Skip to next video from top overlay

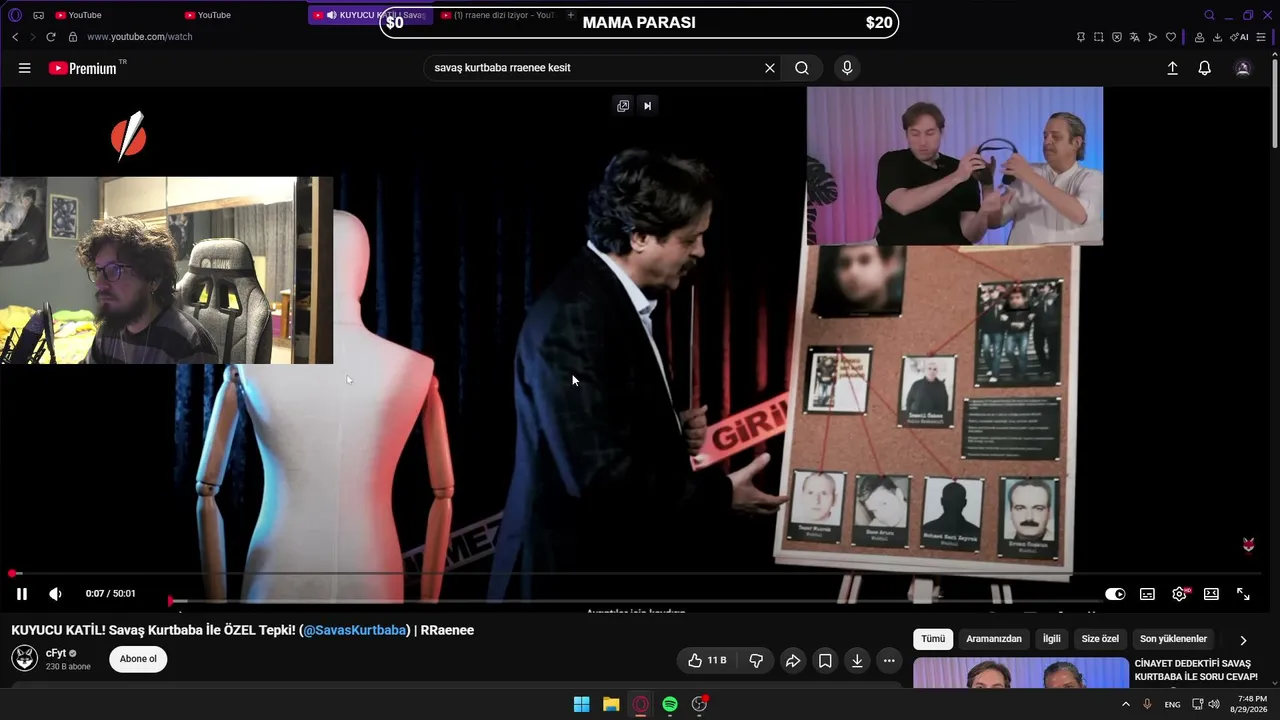tap(647, 106)
